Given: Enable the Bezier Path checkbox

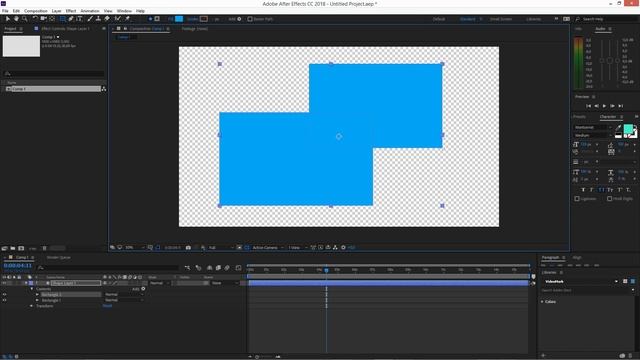Looking at the screenshot, I should click(x=250, y=19).
